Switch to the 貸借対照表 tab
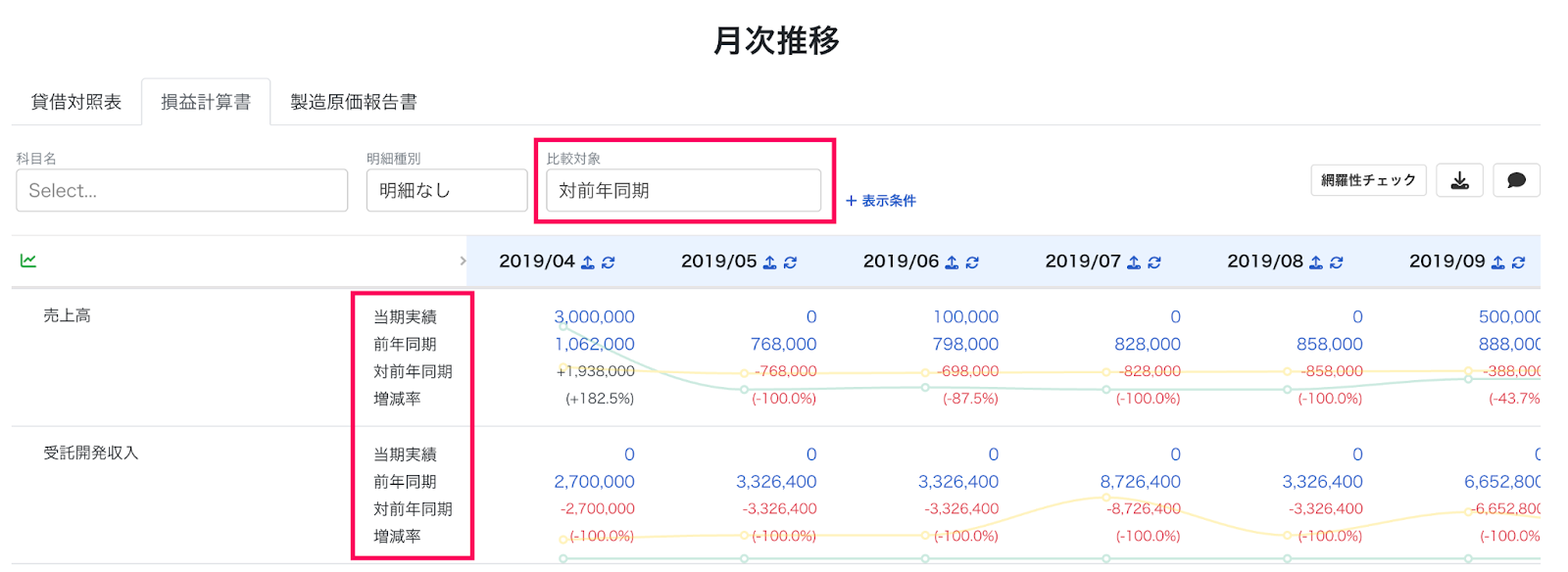 76,102
